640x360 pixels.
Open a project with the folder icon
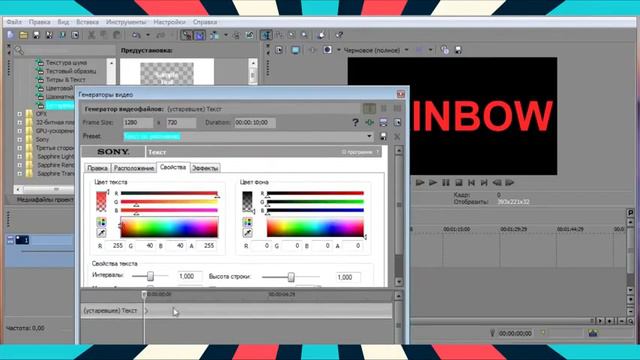[x=24, y=35]
